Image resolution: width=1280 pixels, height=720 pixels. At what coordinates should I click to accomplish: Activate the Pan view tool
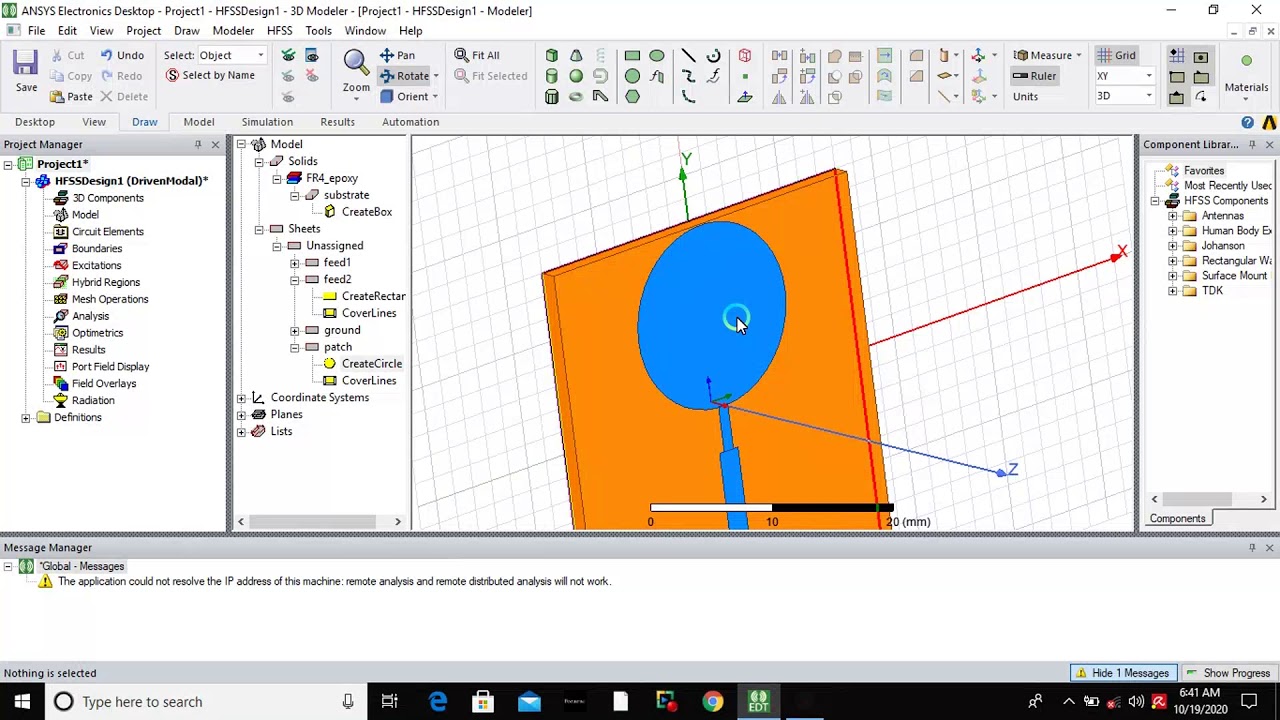(397, 55)
